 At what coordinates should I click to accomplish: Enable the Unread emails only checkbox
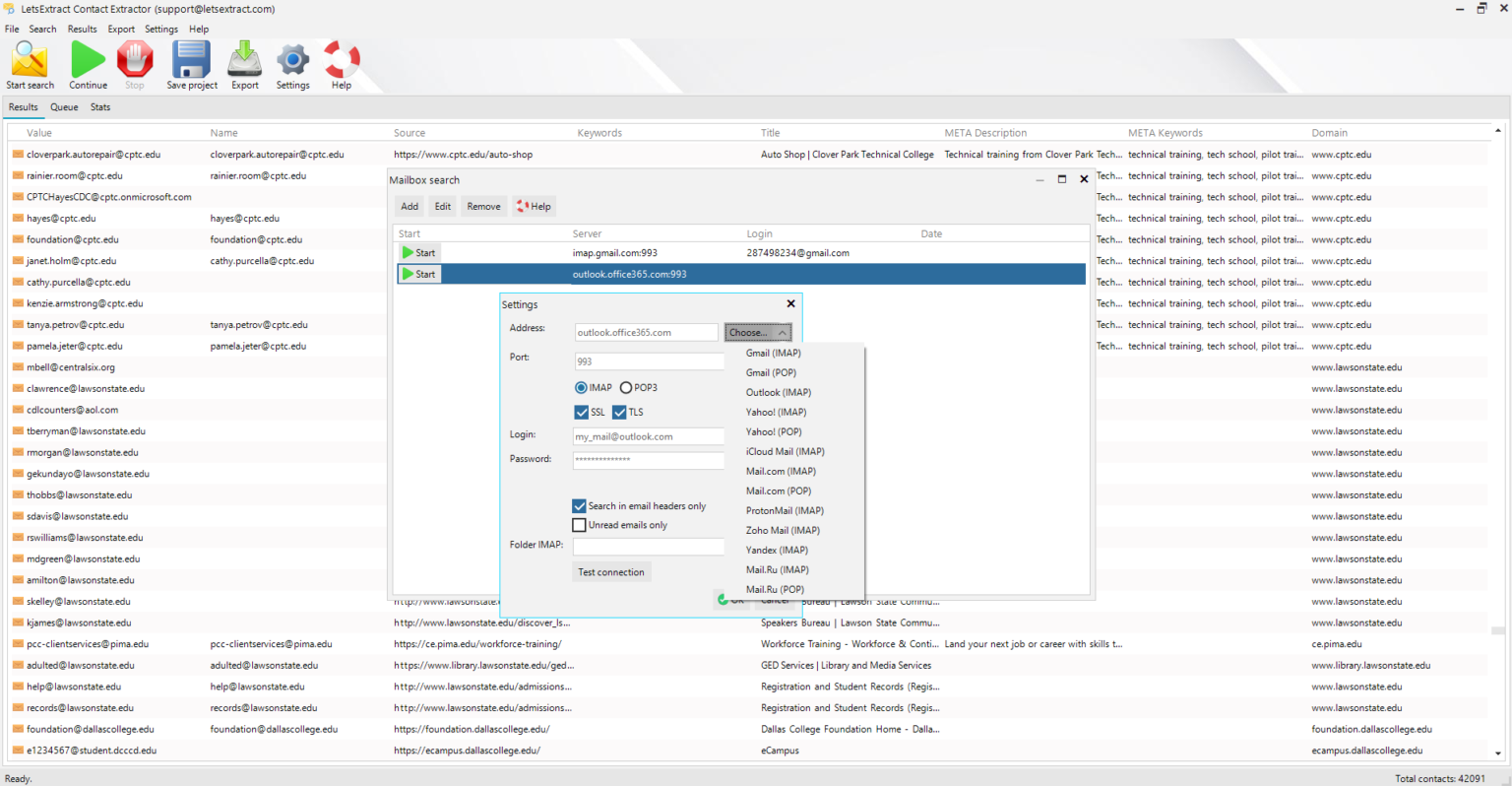point(580,525)
